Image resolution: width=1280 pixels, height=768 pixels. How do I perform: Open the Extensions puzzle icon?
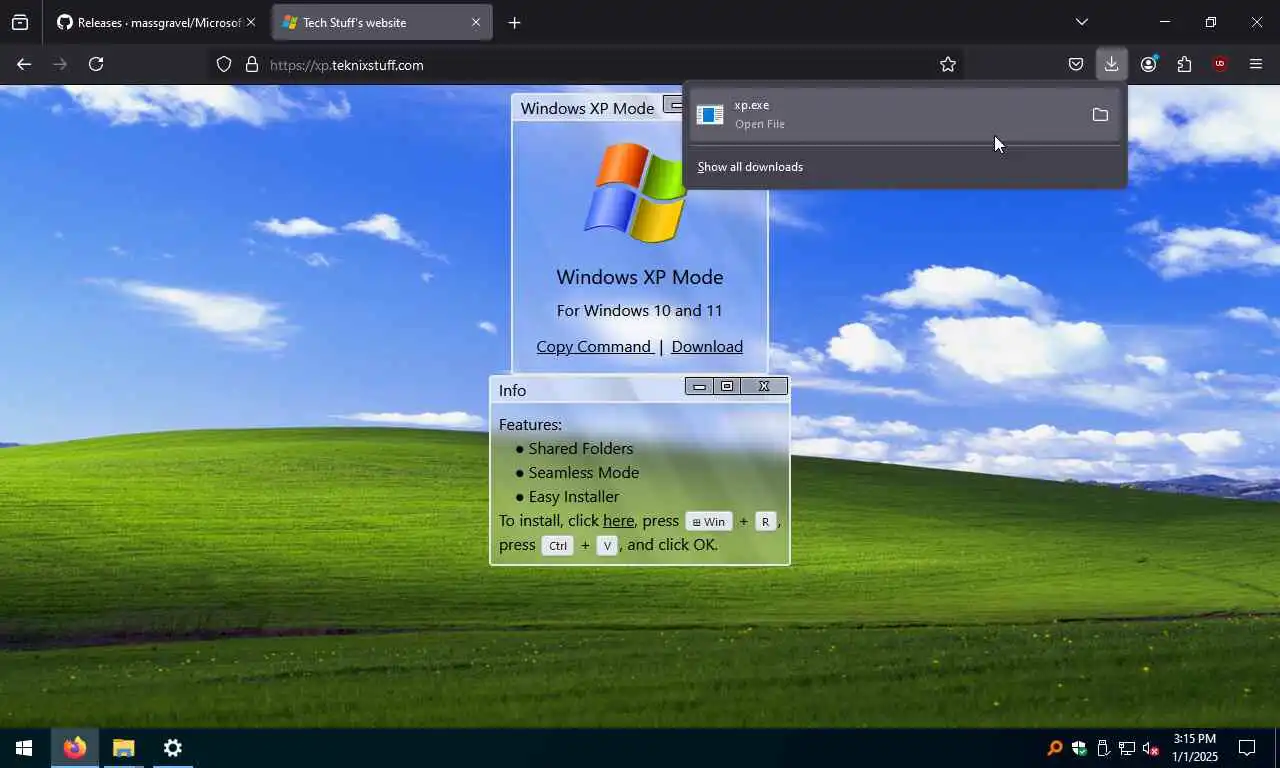point(1184,64)
